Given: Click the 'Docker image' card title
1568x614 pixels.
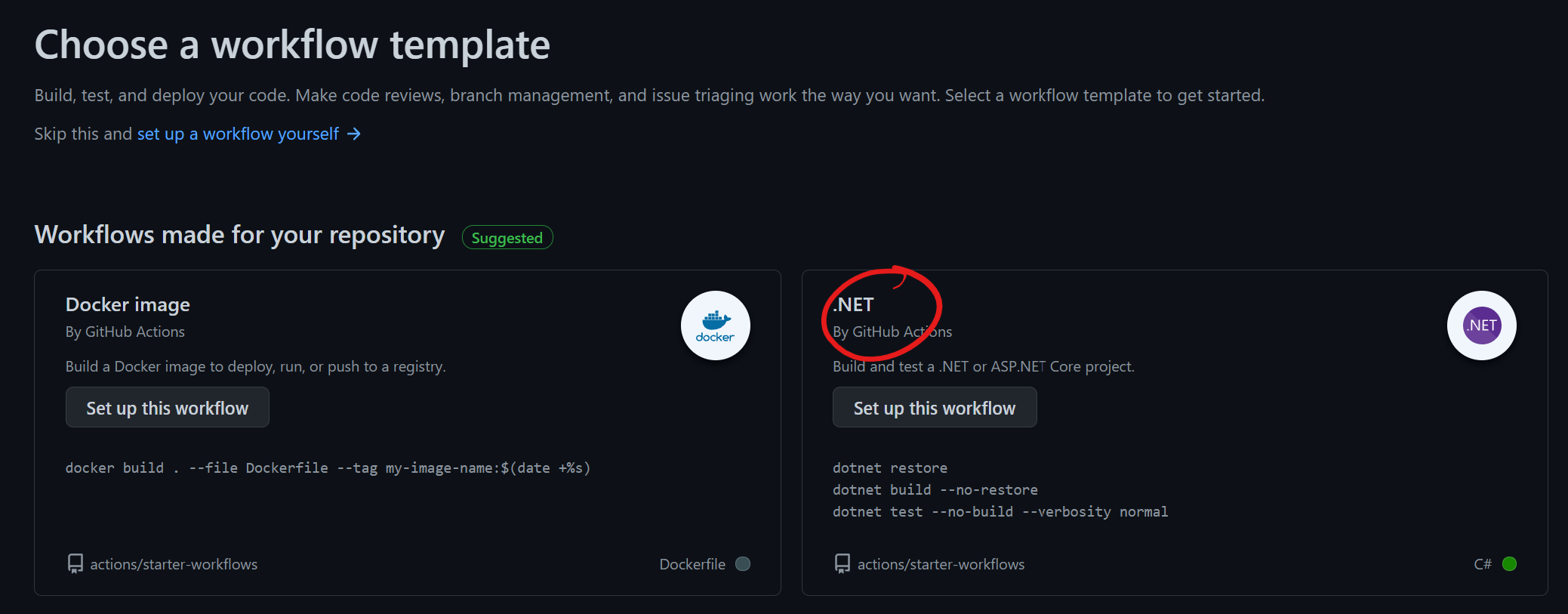Looking at the screenshot, I should pos(128,304).
